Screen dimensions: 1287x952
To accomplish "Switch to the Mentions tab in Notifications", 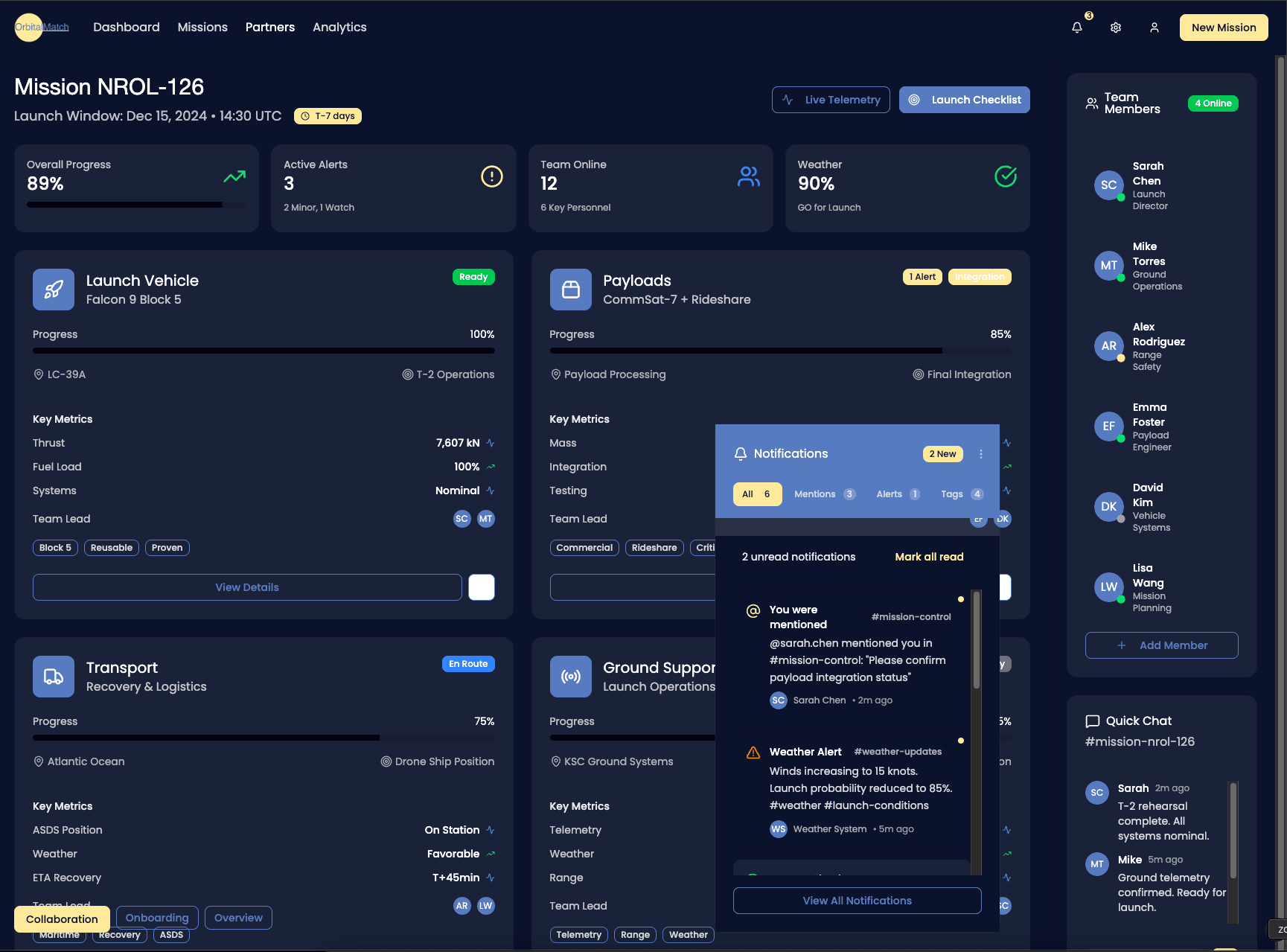I will [817, 493].
